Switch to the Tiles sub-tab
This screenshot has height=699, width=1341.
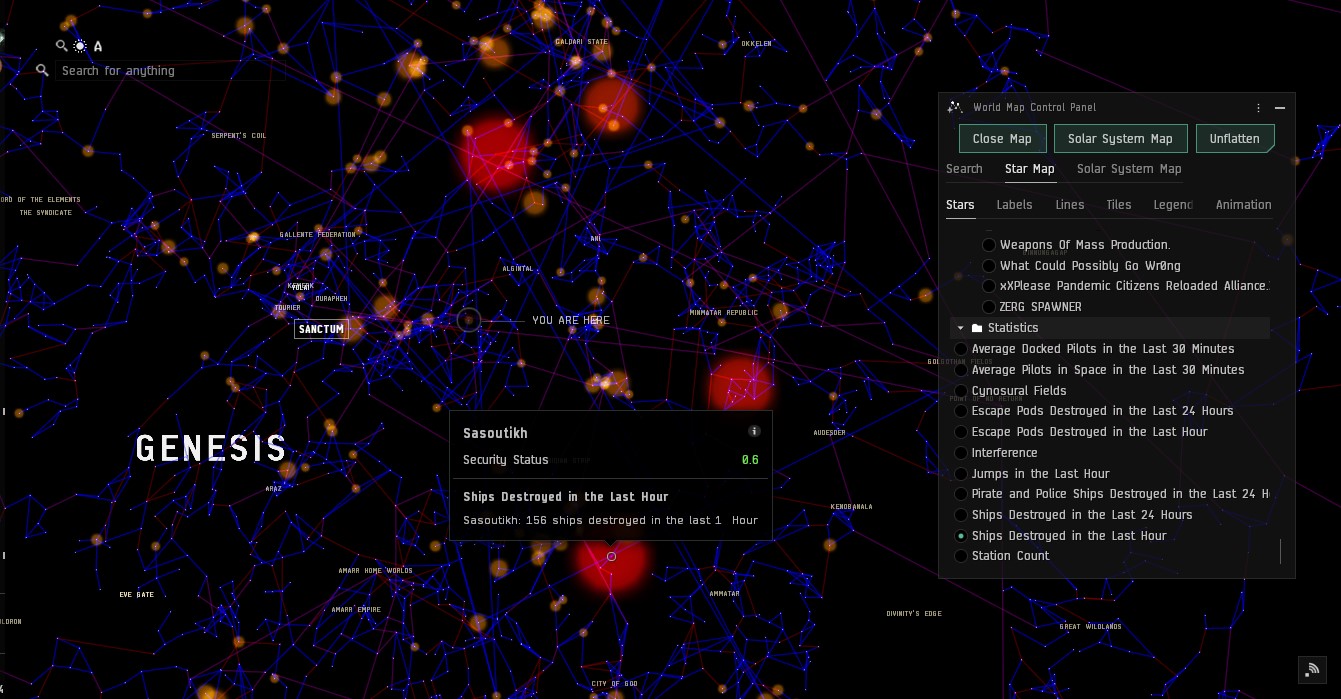[1119, 205]
